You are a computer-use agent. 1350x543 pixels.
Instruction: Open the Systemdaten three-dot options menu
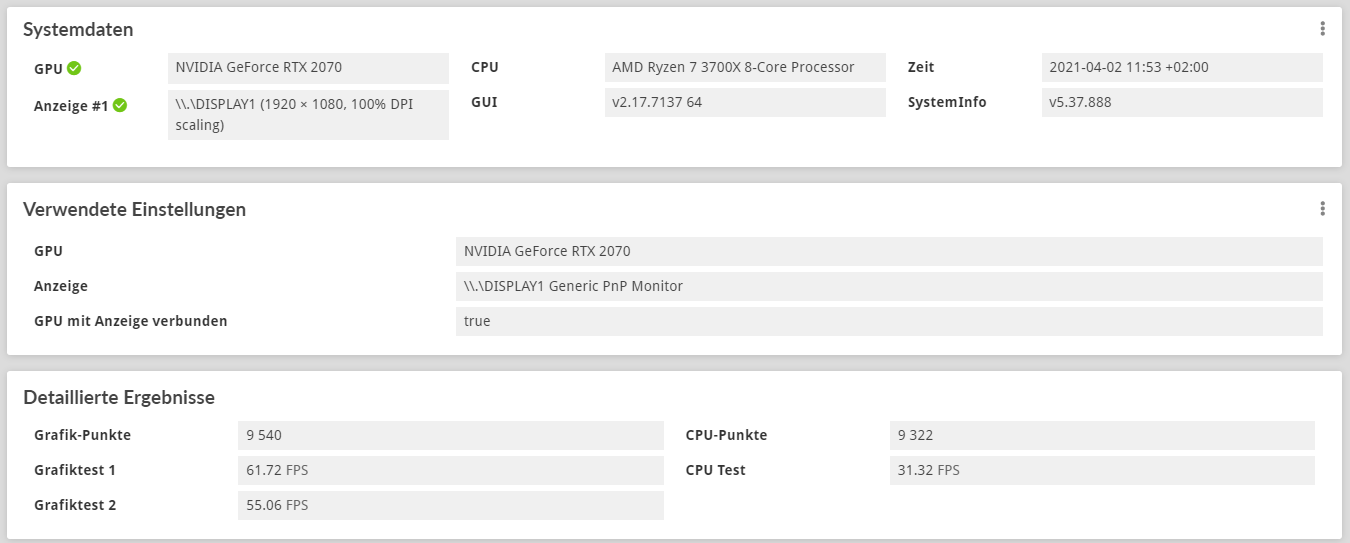pos(1322,29)
